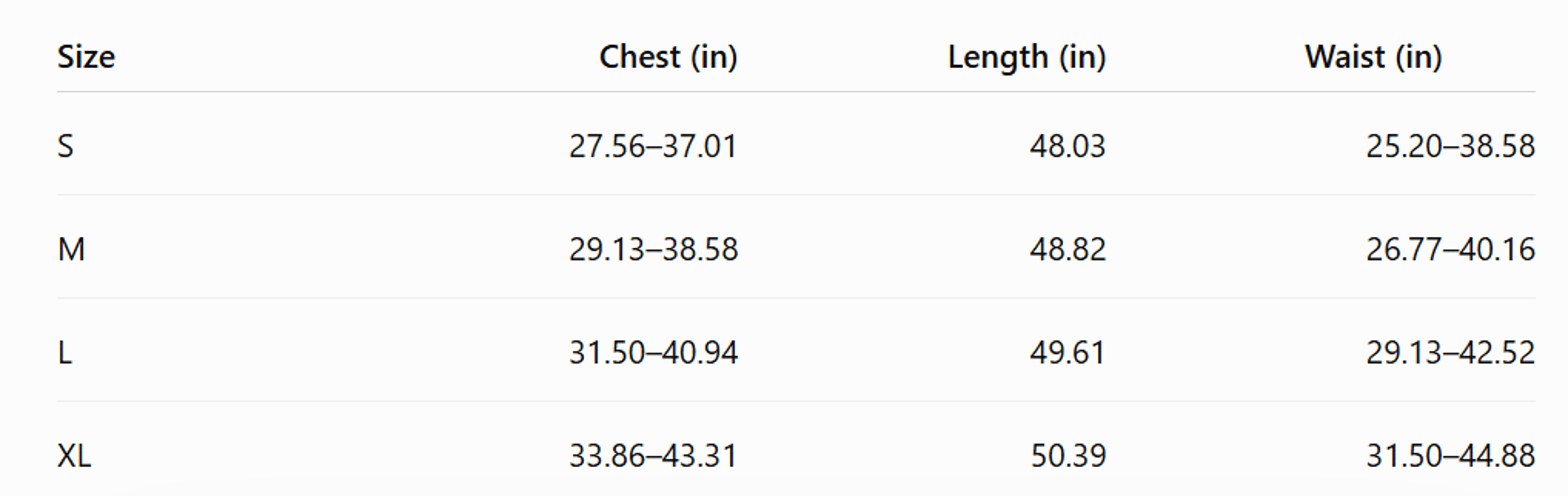Click length value 49.61
The height and width of the screenshot is (496, 1568).
tap(1068, 352)
